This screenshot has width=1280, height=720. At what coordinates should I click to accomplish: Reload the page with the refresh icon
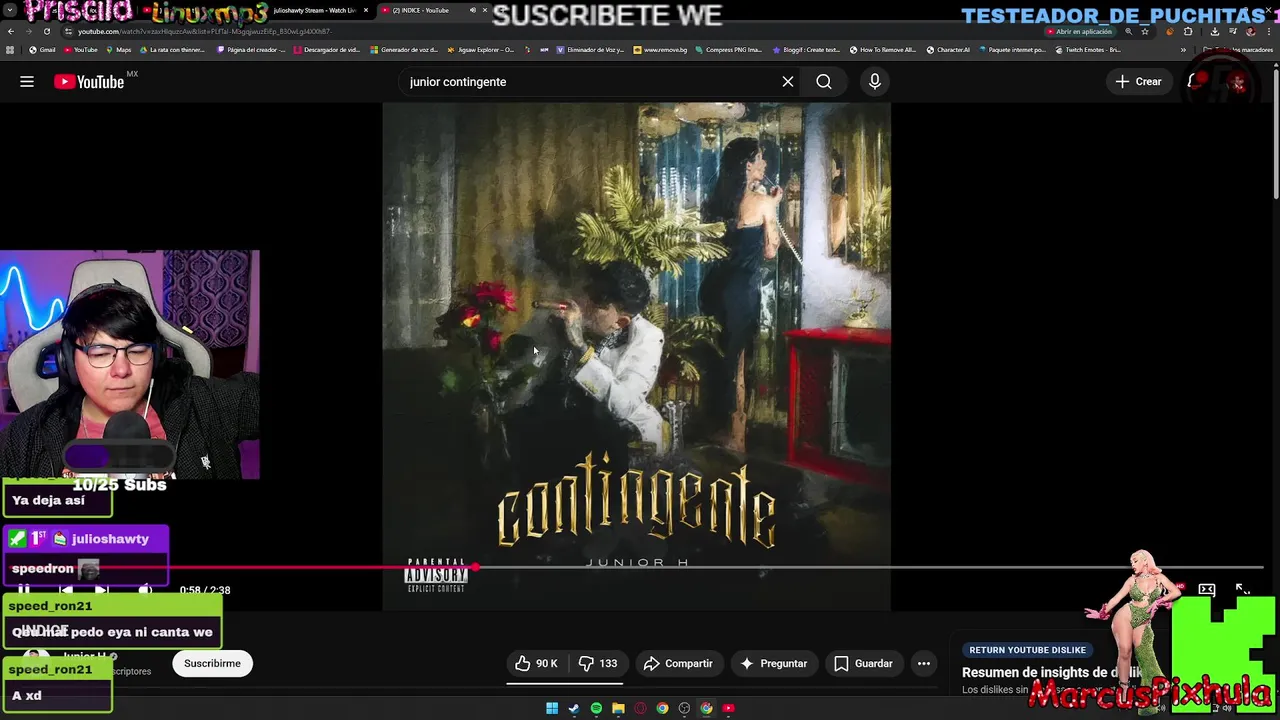pyautogui.click(x=46, y=31)
